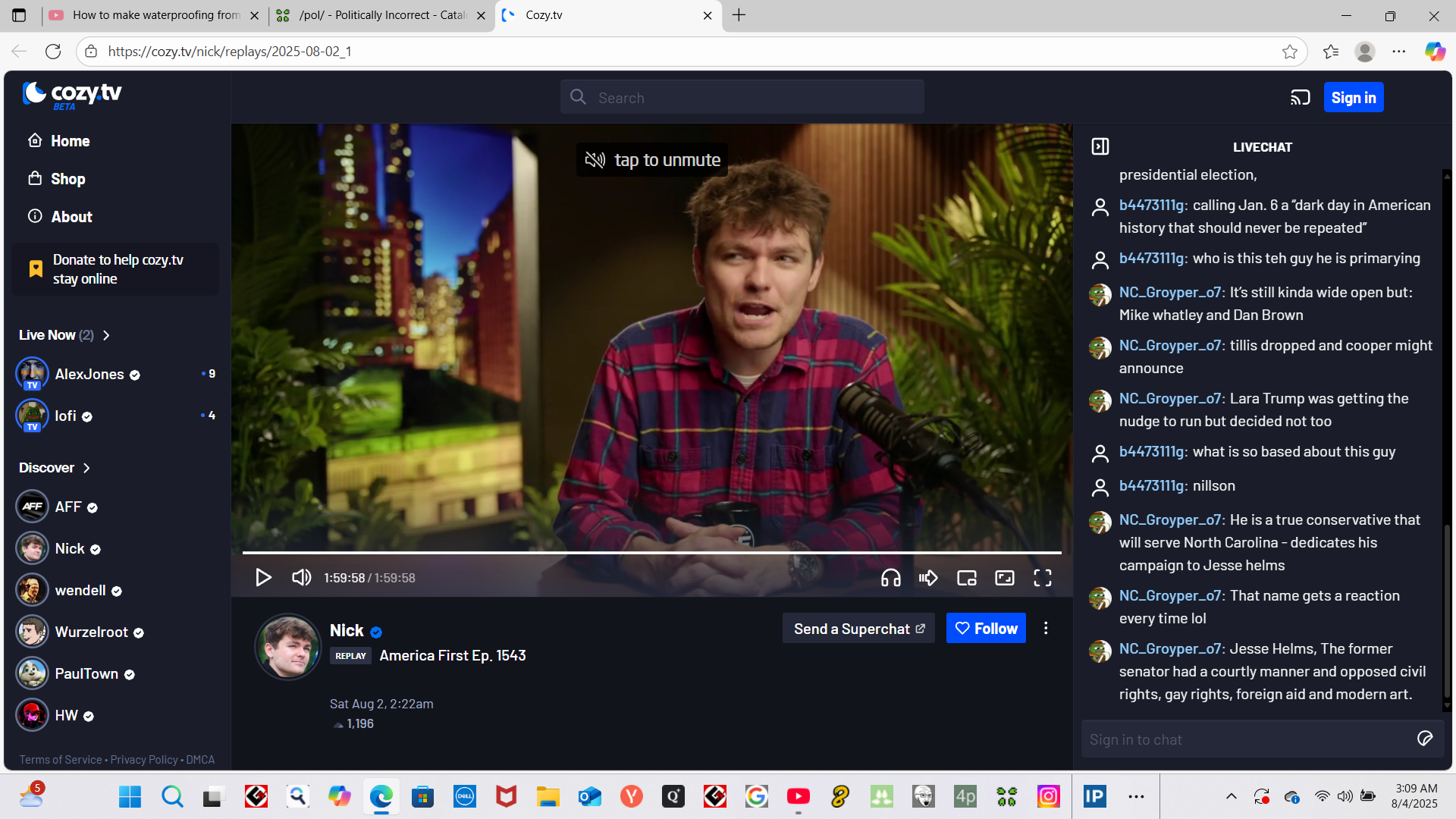Open Windows taskbar search
This screenshot has width=1456, height=819.
[x=172, y=796]
